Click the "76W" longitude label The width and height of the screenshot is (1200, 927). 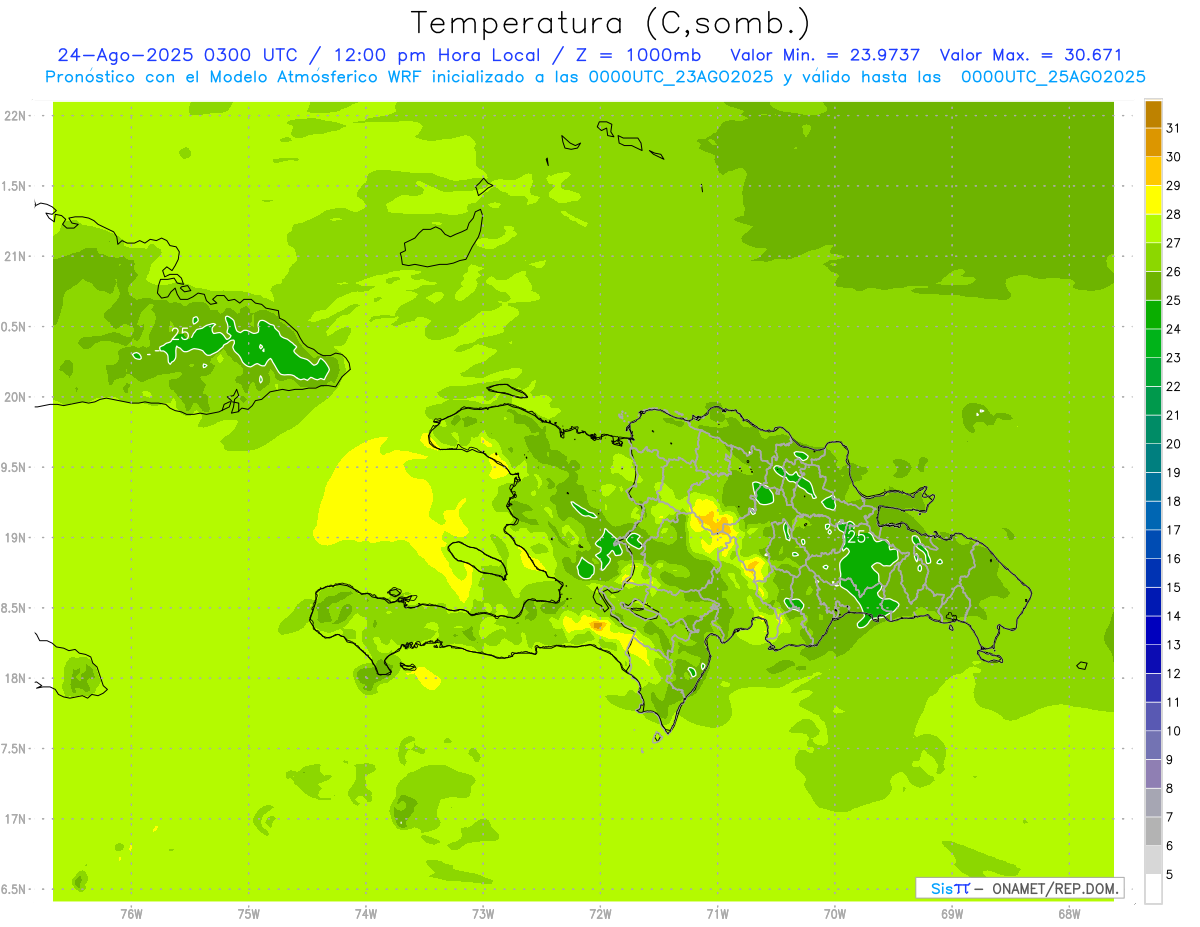[x=131, y=914]
